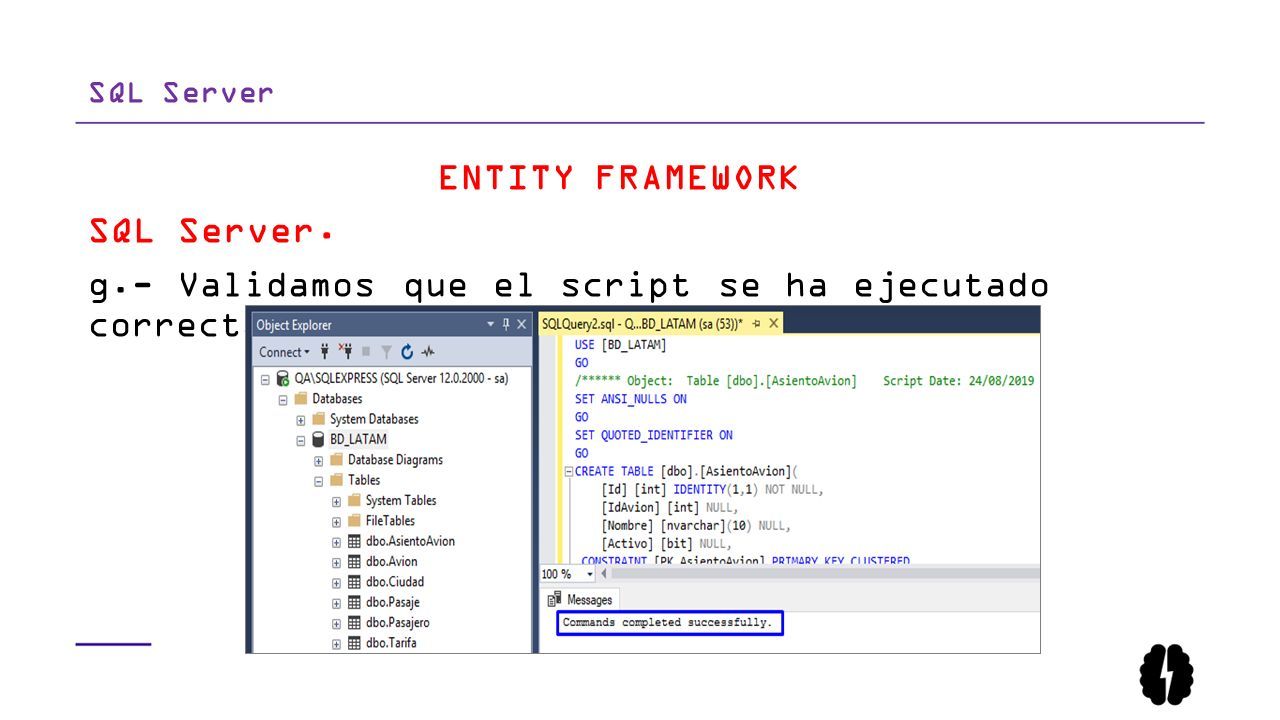Select the QA\SQLEXPRESS server label
Screen dimensions: 1280x720
click(x=401, y=379)
